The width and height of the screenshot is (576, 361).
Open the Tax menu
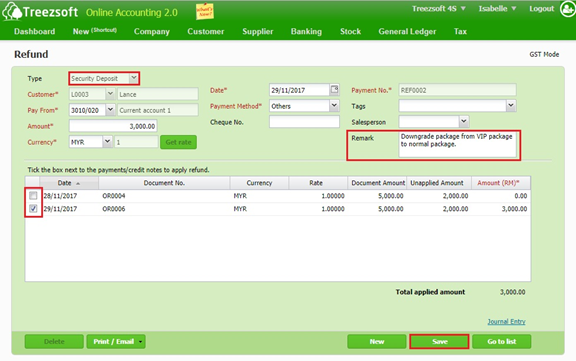(460, 32)
